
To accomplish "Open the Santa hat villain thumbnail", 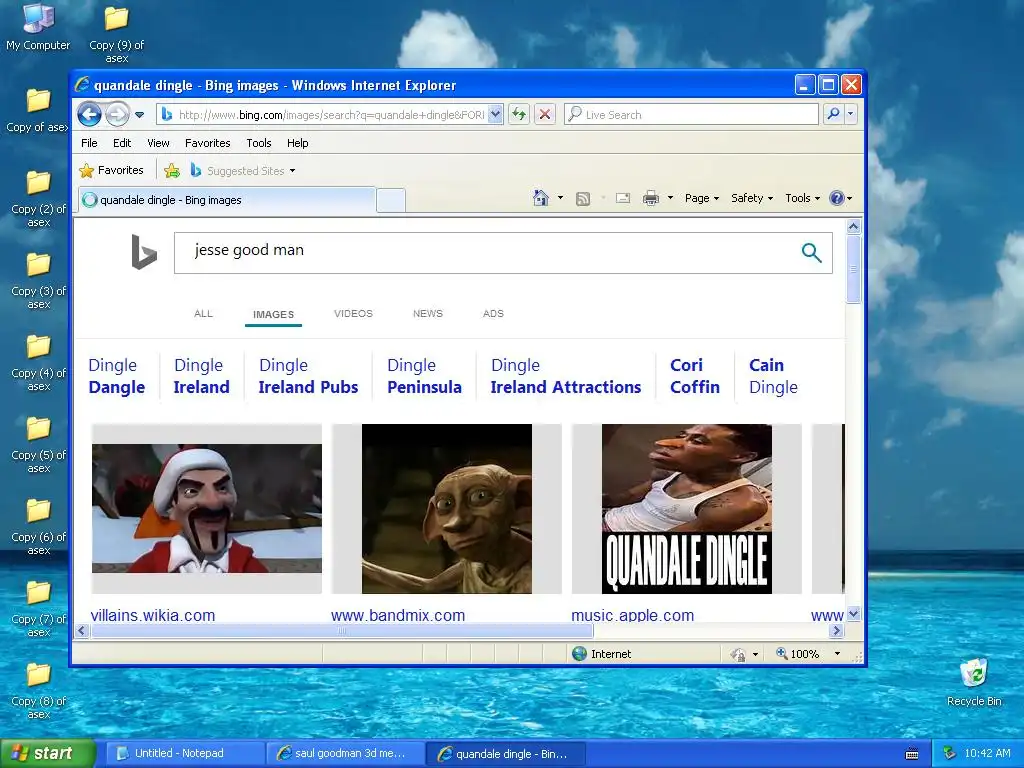I will (206, 509).
